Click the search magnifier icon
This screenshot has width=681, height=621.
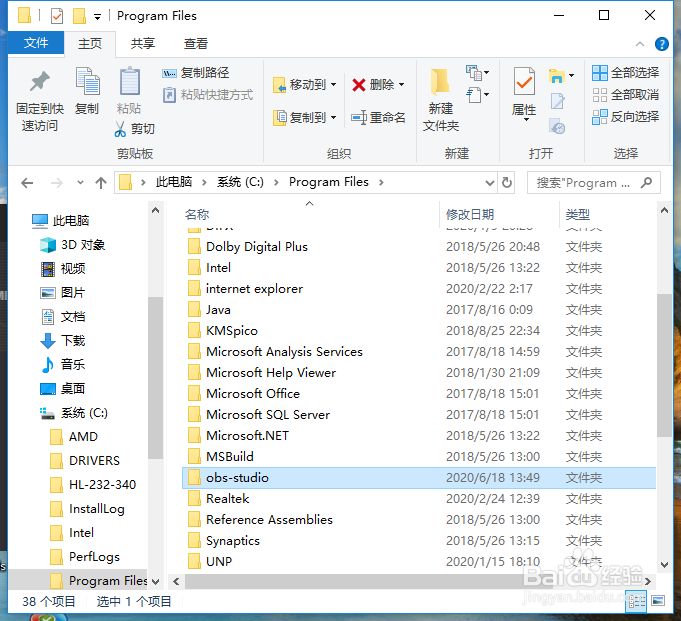(x=647, y=183)
